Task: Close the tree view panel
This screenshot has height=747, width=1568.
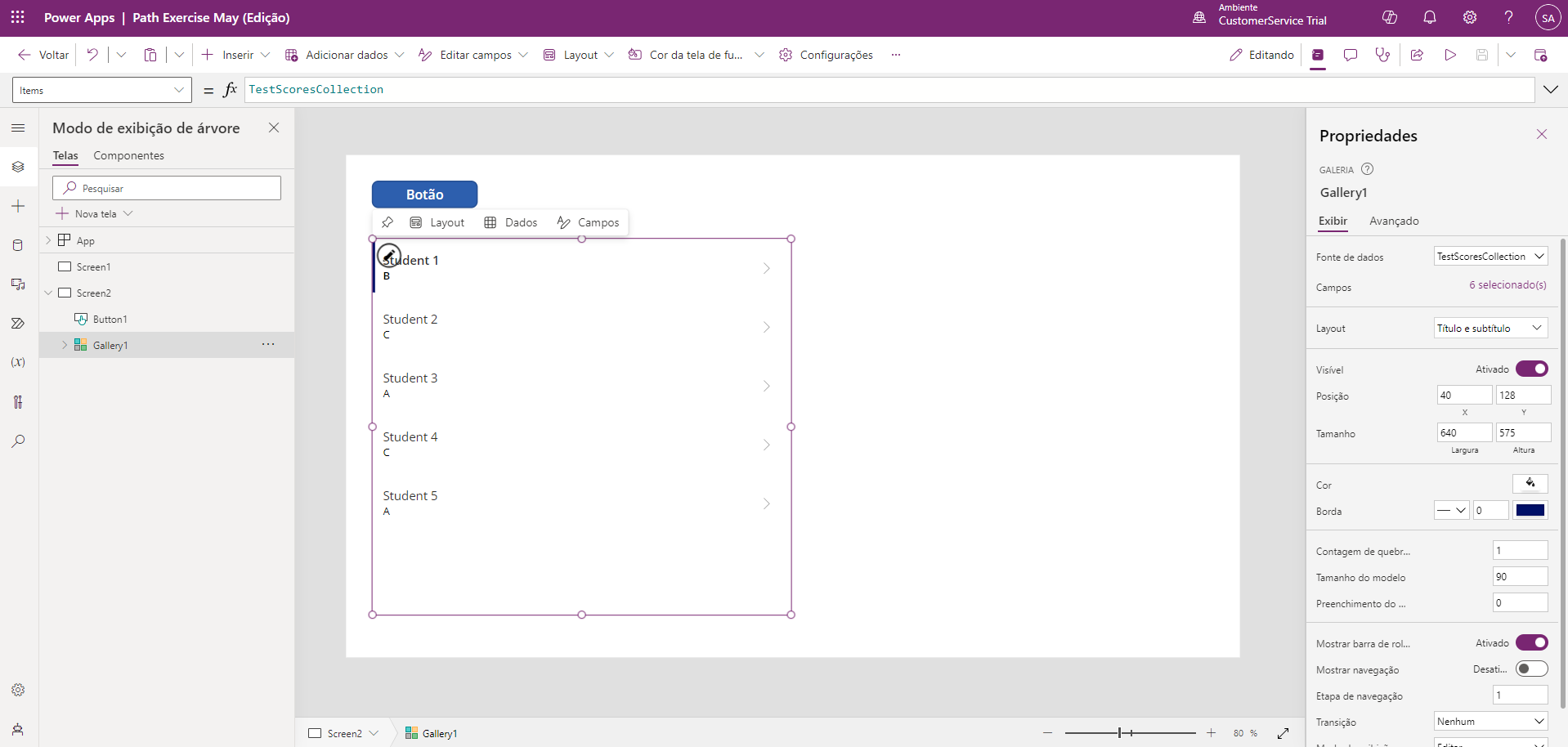Action: [274, 127]
